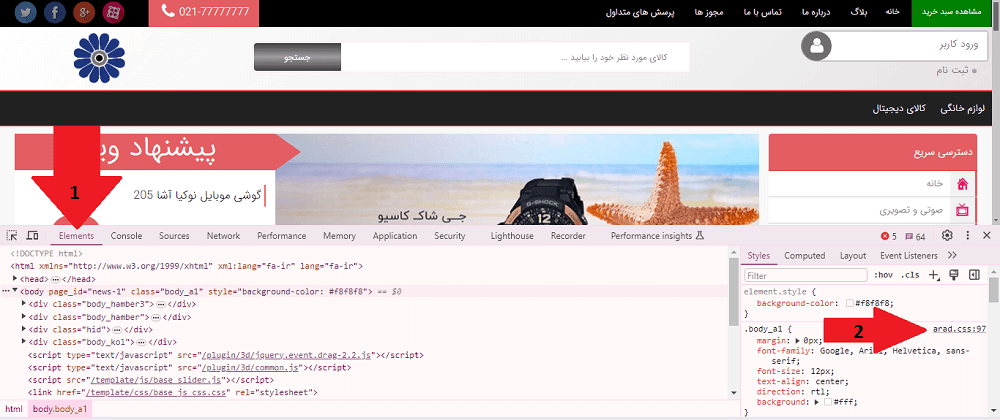The width and height of the screenshot is (1000, 420).
Task: Activate the inspect element picker
Action: coord(13,236)
